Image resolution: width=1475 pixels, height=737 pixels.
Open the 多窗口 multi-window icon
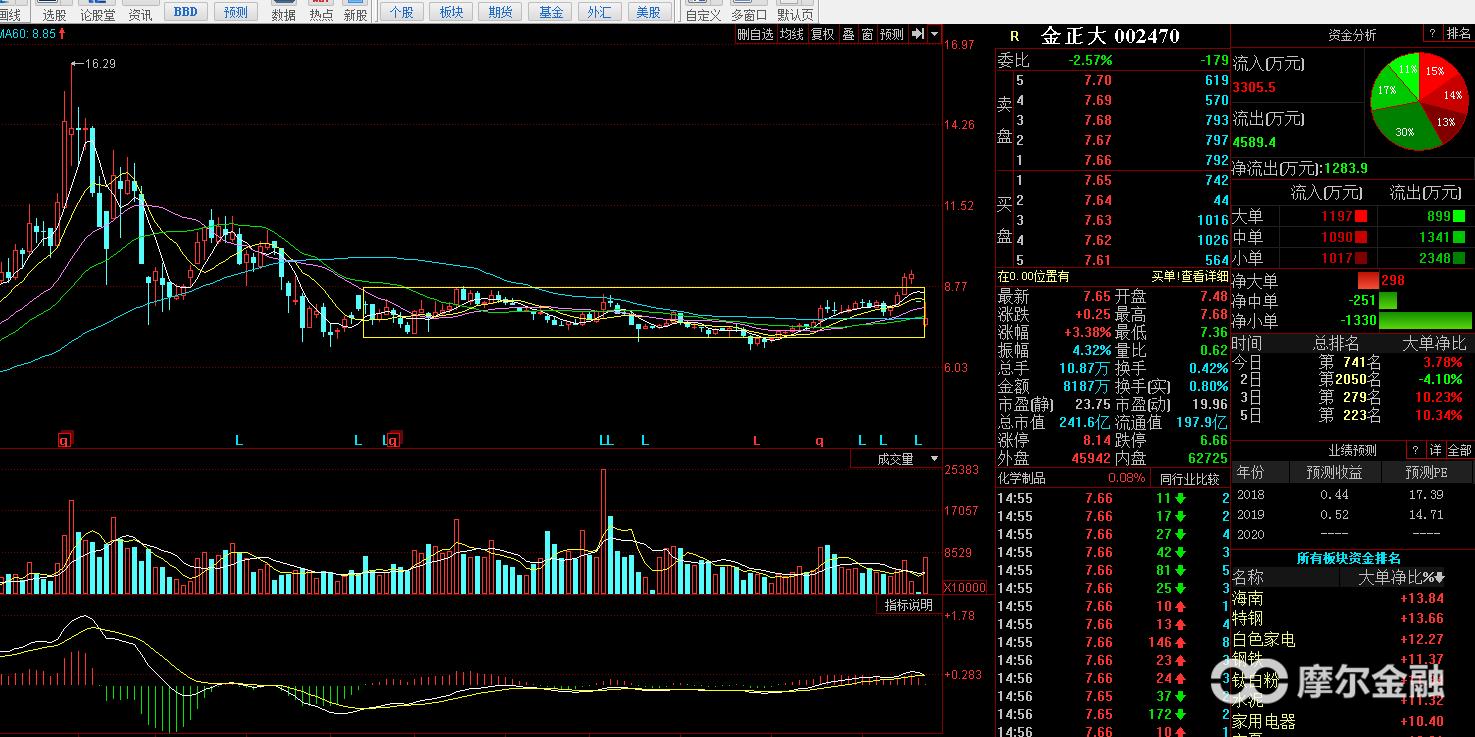(x=749, y=12)
